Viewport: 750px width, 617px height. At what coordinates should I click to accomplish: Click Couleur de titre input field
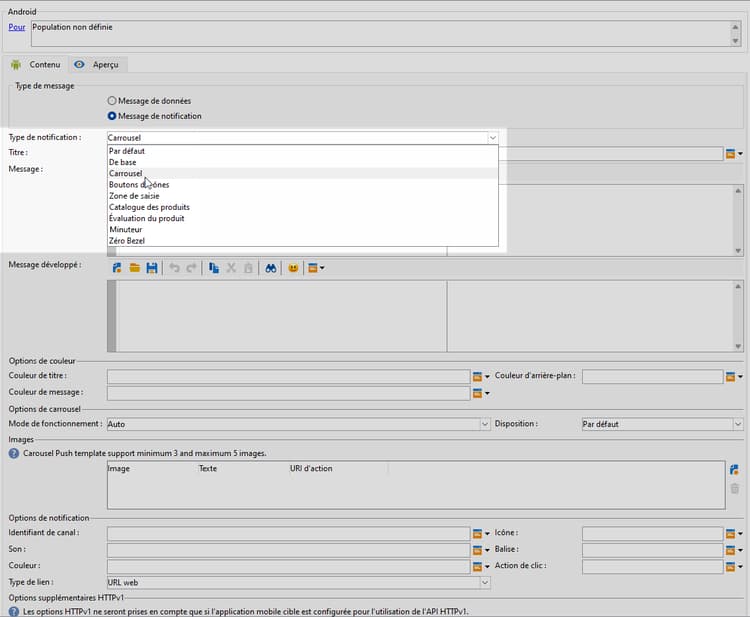pyautogui.click(x=288, y=377)
